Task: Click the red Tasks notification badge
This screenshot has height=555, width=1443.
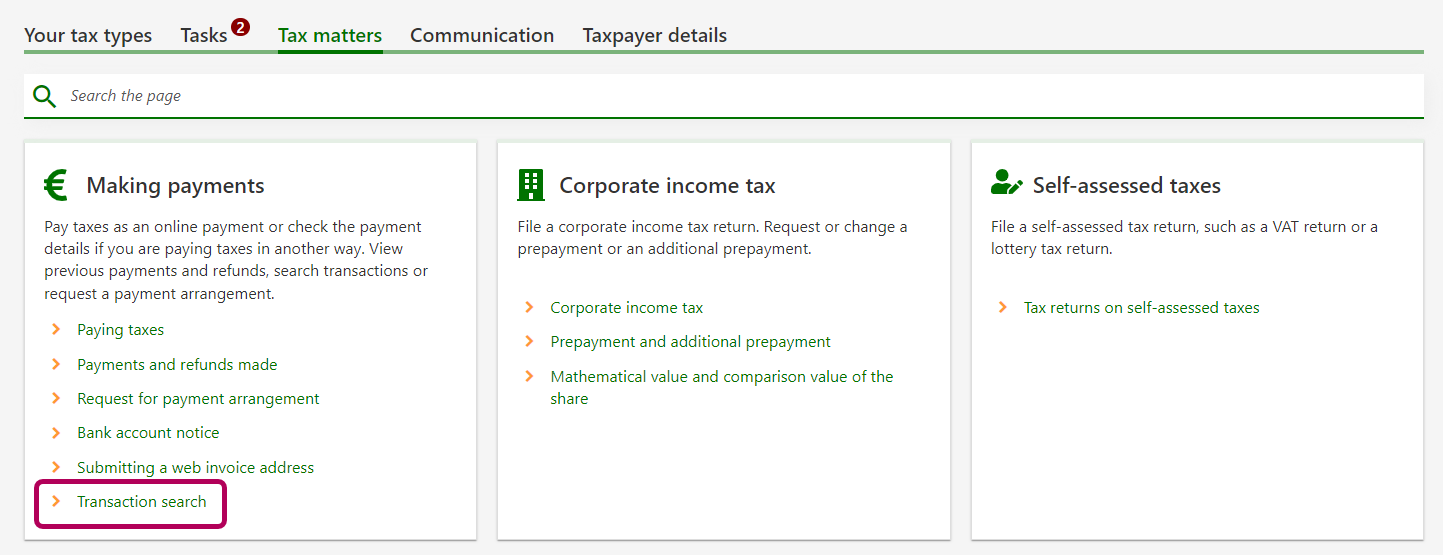Action: pyautogui.click(x=240, y=27)
